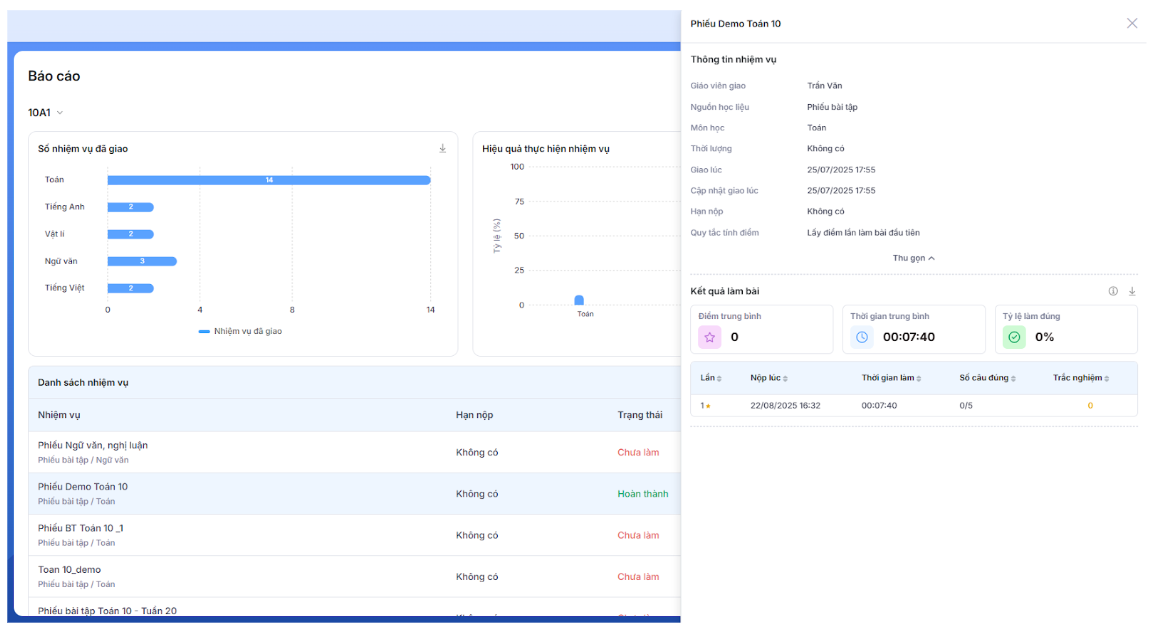Close the Phiếu Demo Toán 10 panel
The width and height of the screenshot is (1163, 633).
[x=1132, y=23]
